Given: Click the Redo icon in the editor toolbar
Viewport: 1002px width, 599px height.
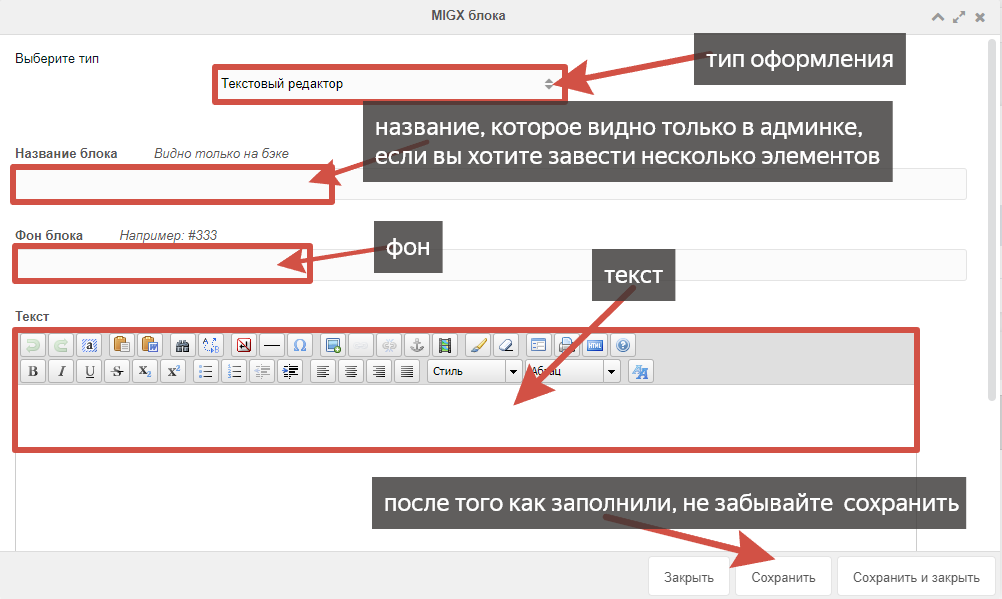Looking at the screenshot, I should (61, 345).
